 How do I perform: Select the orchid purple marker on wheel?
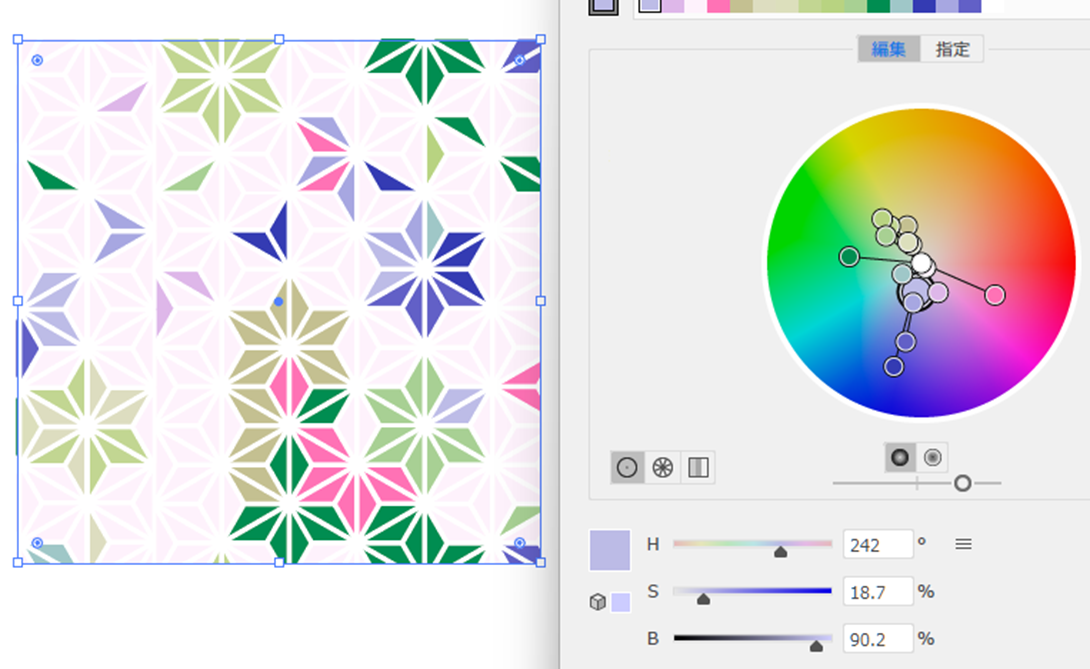938,292
